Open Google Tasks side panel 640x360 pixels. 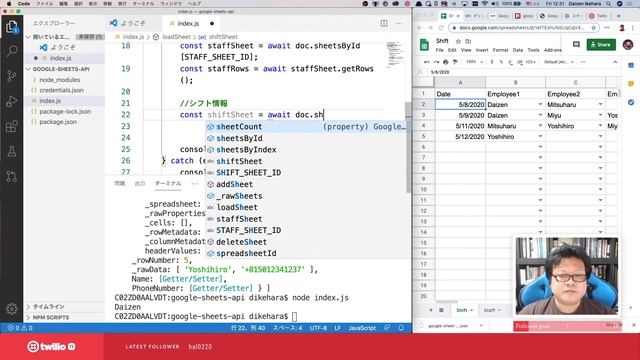point(631,102)
